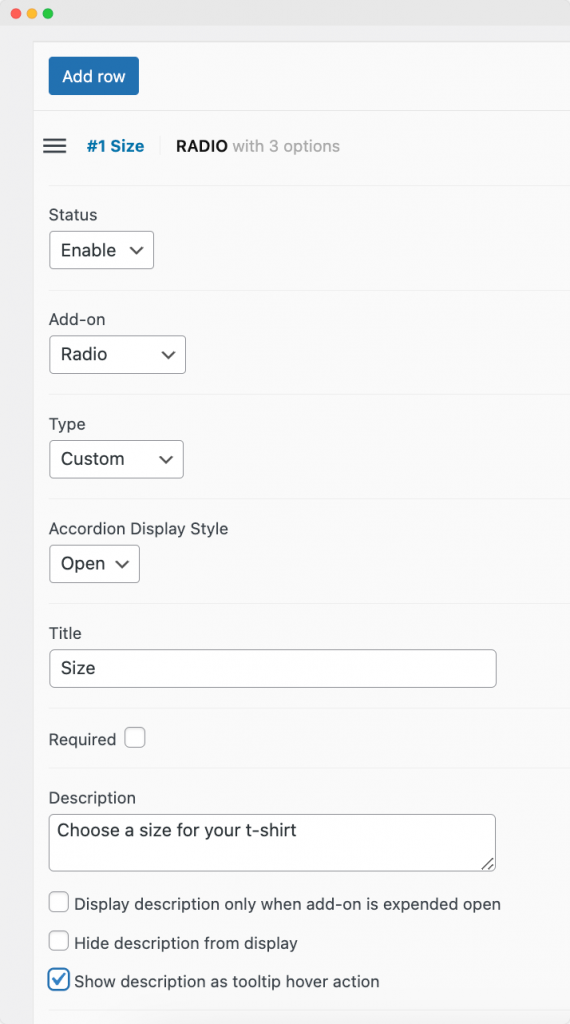This screenshot has height=1024, width=570.
Task: Enable display description only when expanded
Action: (x=59, y=903)
